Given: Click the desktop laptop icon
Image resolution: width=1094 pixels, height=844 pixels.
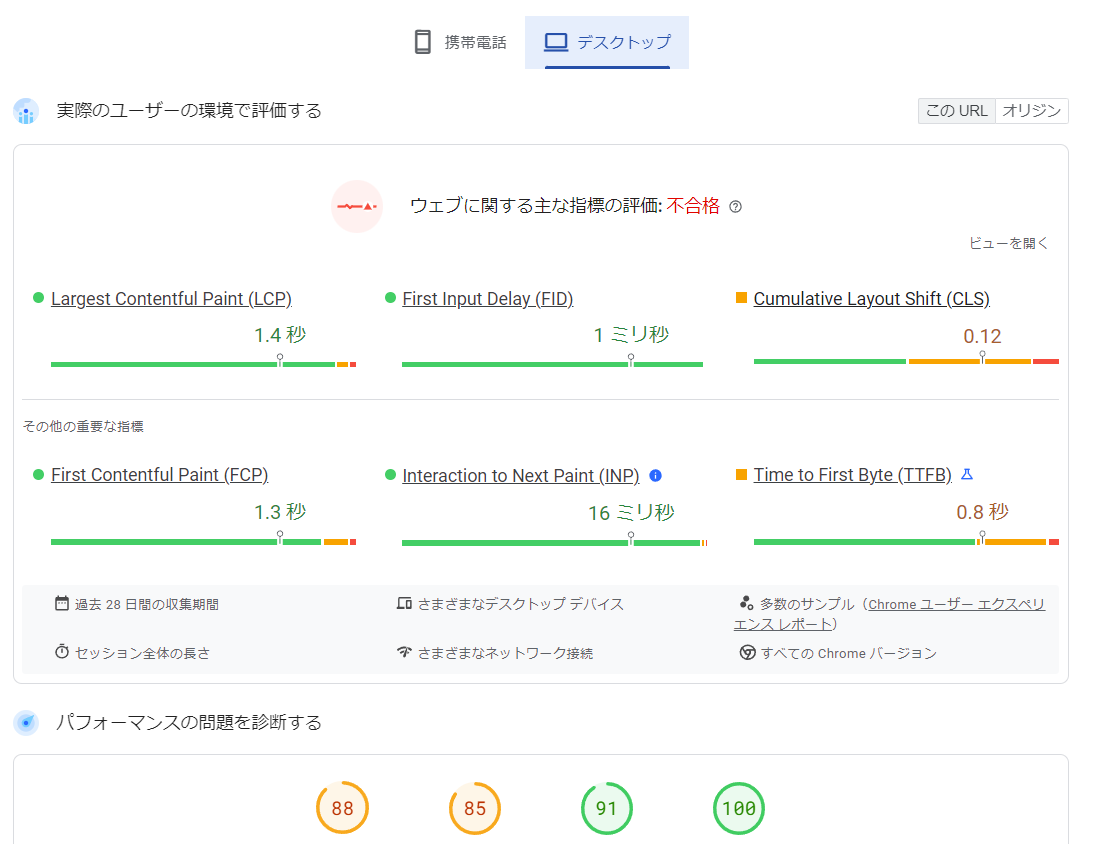Looking at the screenshot, I should (x=556, y=42).
